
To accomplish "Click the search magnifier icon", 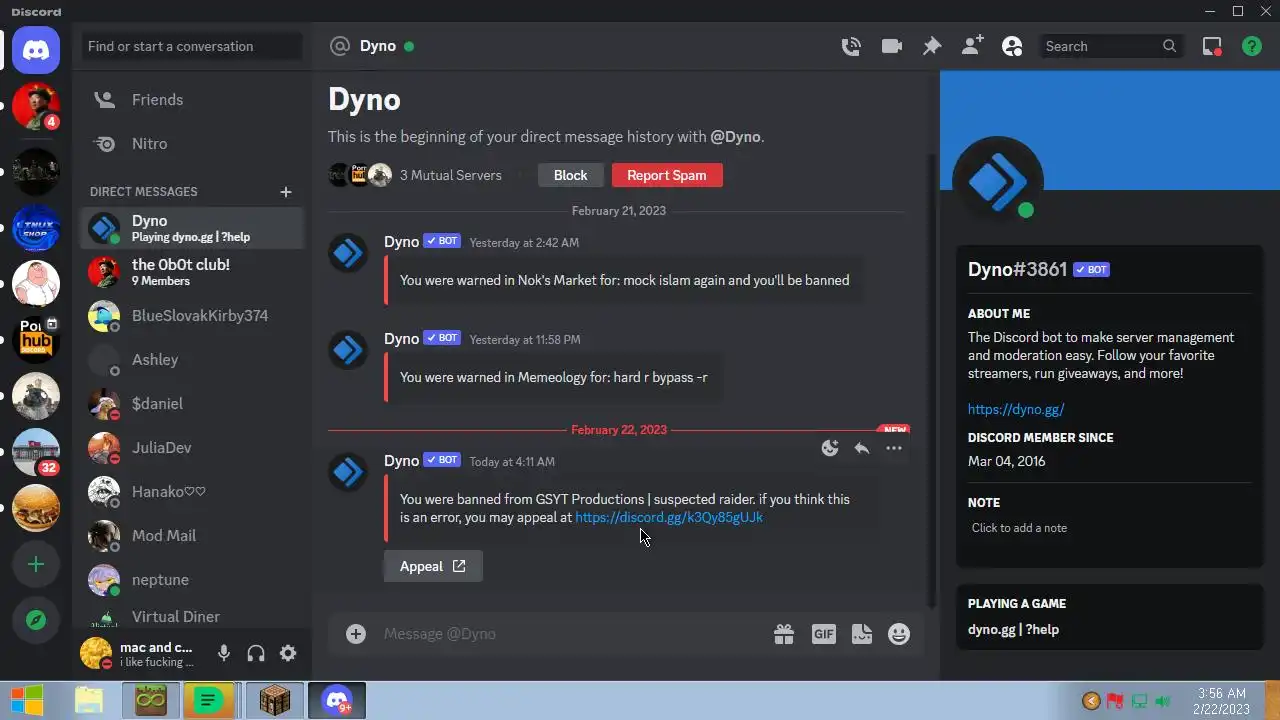I will [1169, 46].
